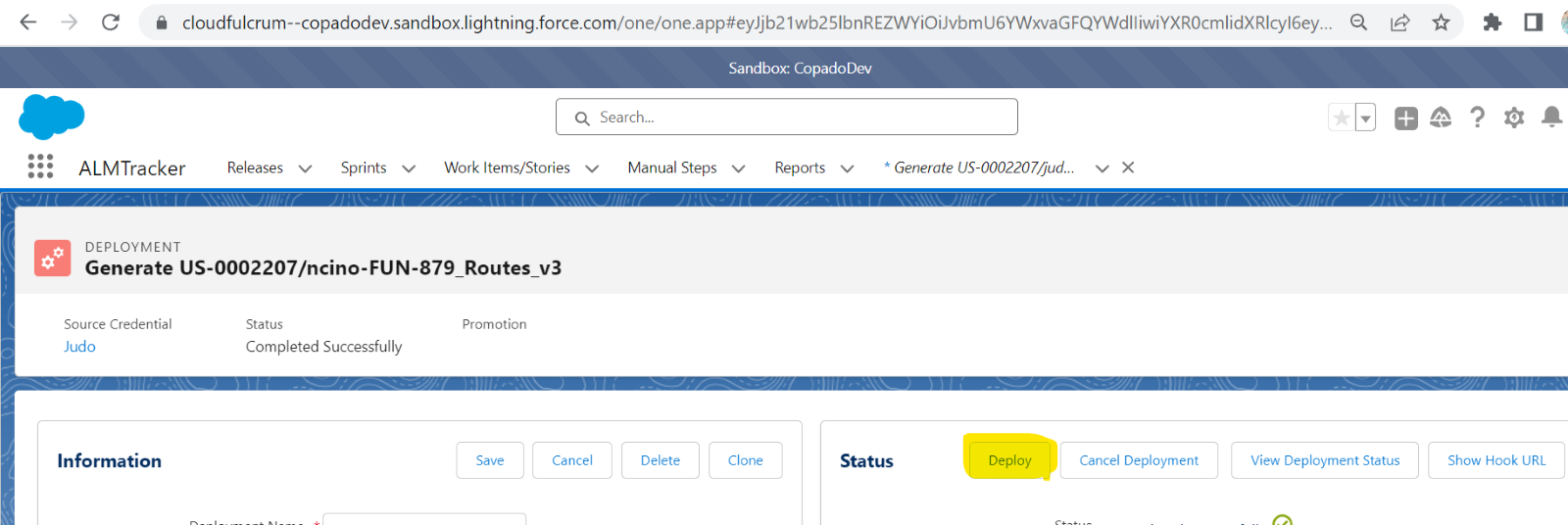The height and width of the screenshot is (525, 1568).
Task: Open the browser zoom magnifier icon
Action: [x=1358, y=22]
